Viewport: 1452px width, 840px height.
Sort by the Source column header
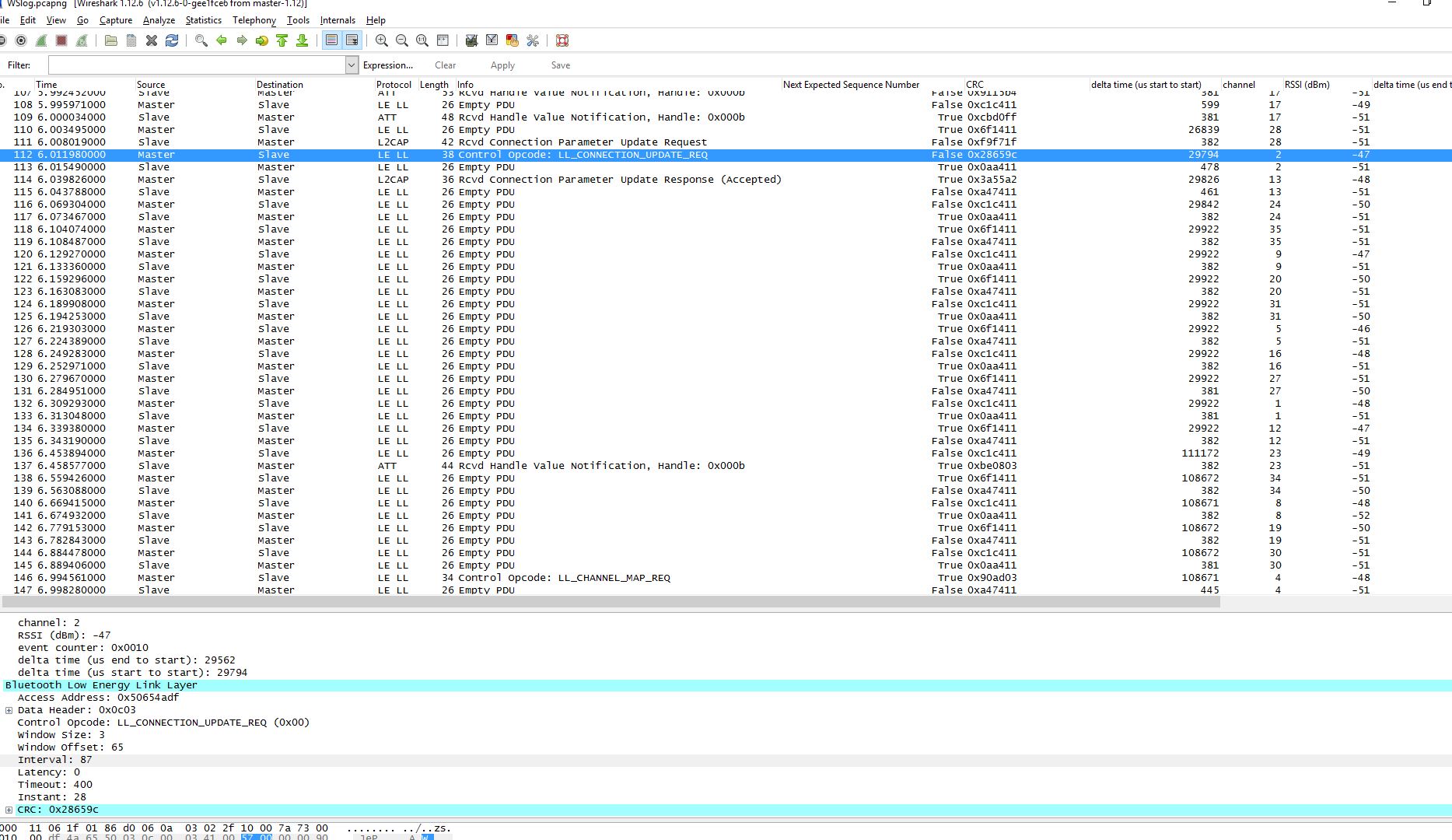click(195, 85)
